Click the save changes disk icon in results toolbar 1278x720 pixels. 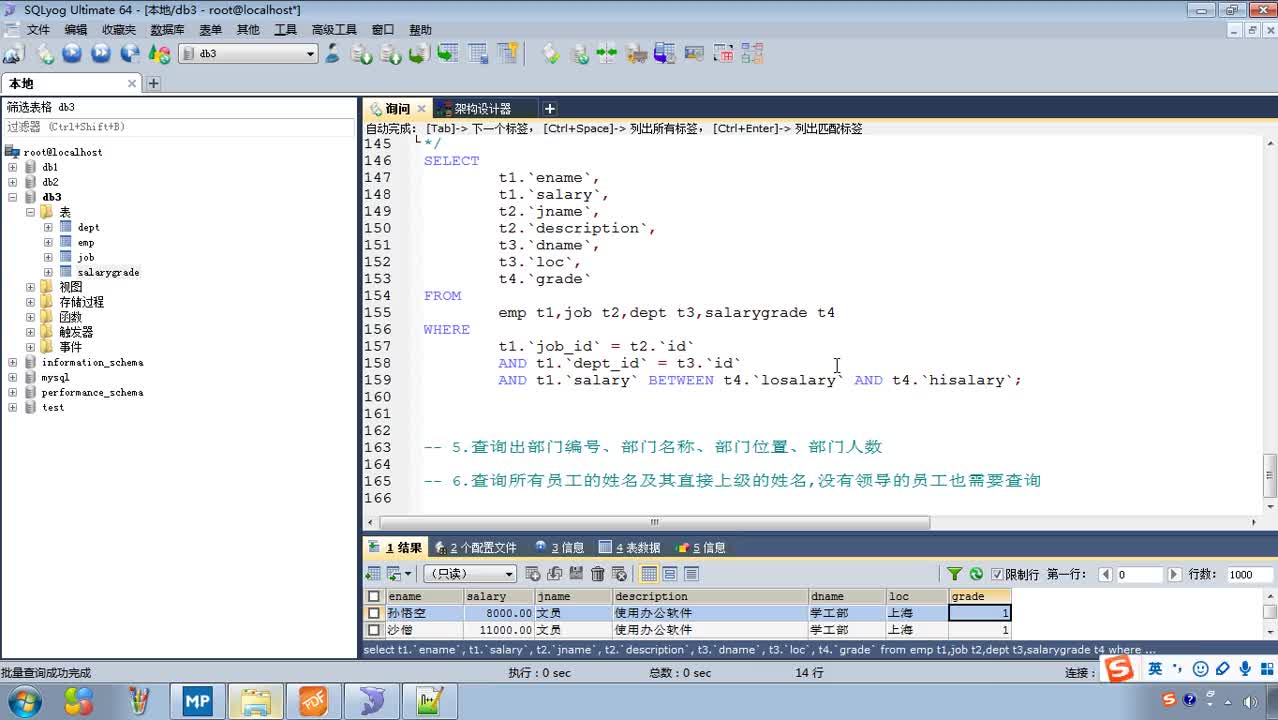click(576, 574)
